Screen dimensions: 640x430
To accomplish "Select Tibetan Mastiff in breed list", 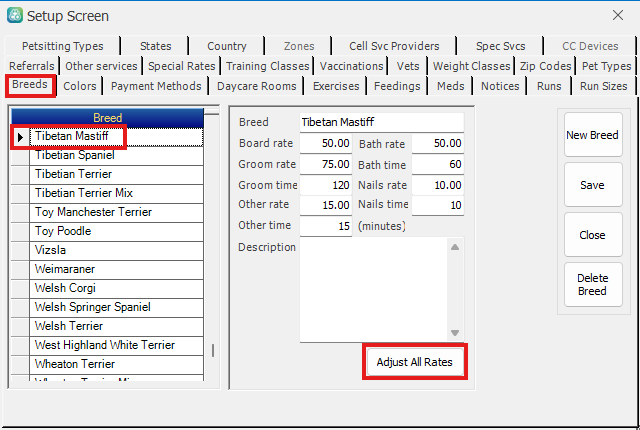I will (x=116, y=137).
